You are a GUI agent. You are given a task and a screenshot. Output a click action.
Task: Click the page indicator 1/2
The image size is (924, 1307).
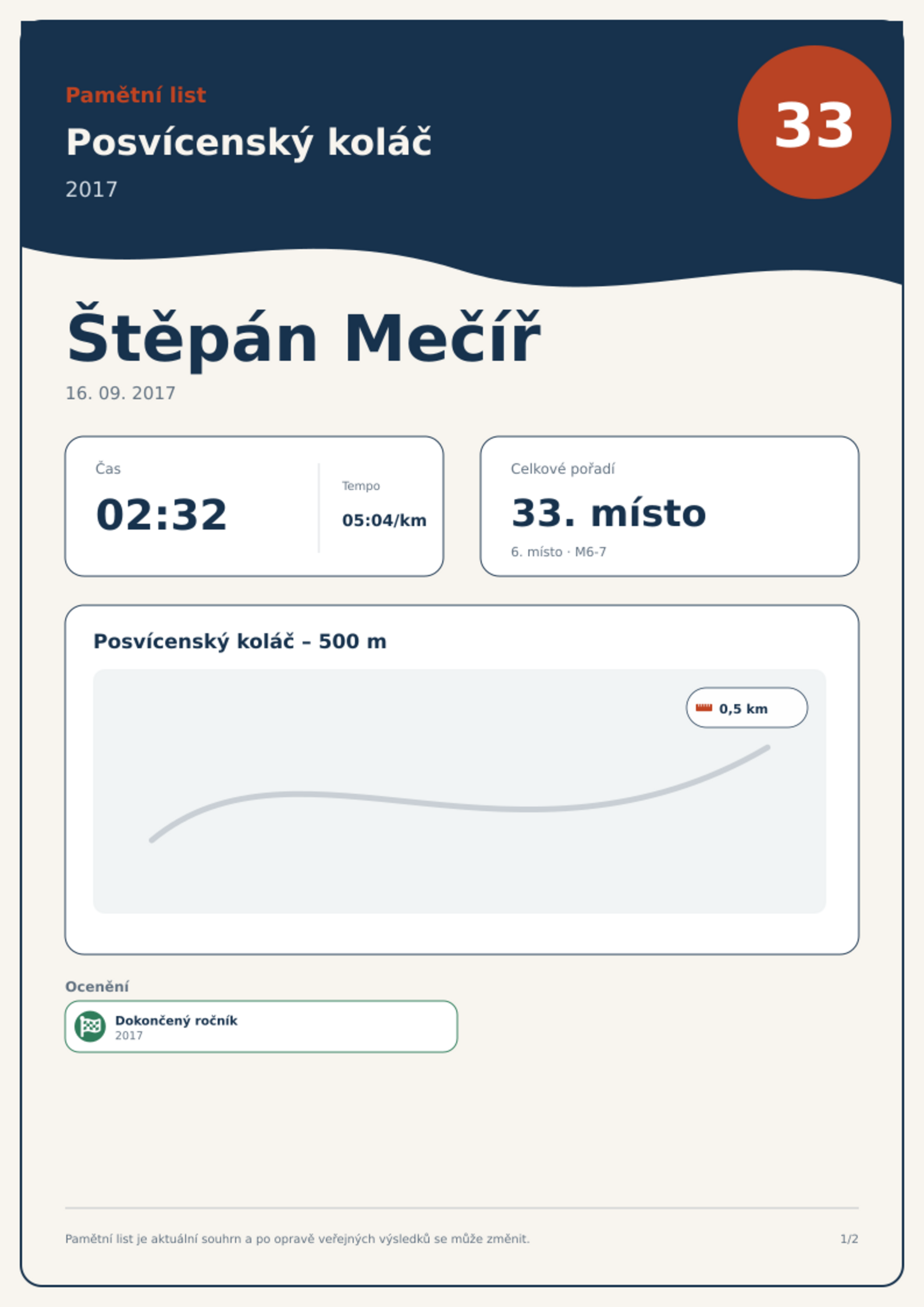(849, 1239)
